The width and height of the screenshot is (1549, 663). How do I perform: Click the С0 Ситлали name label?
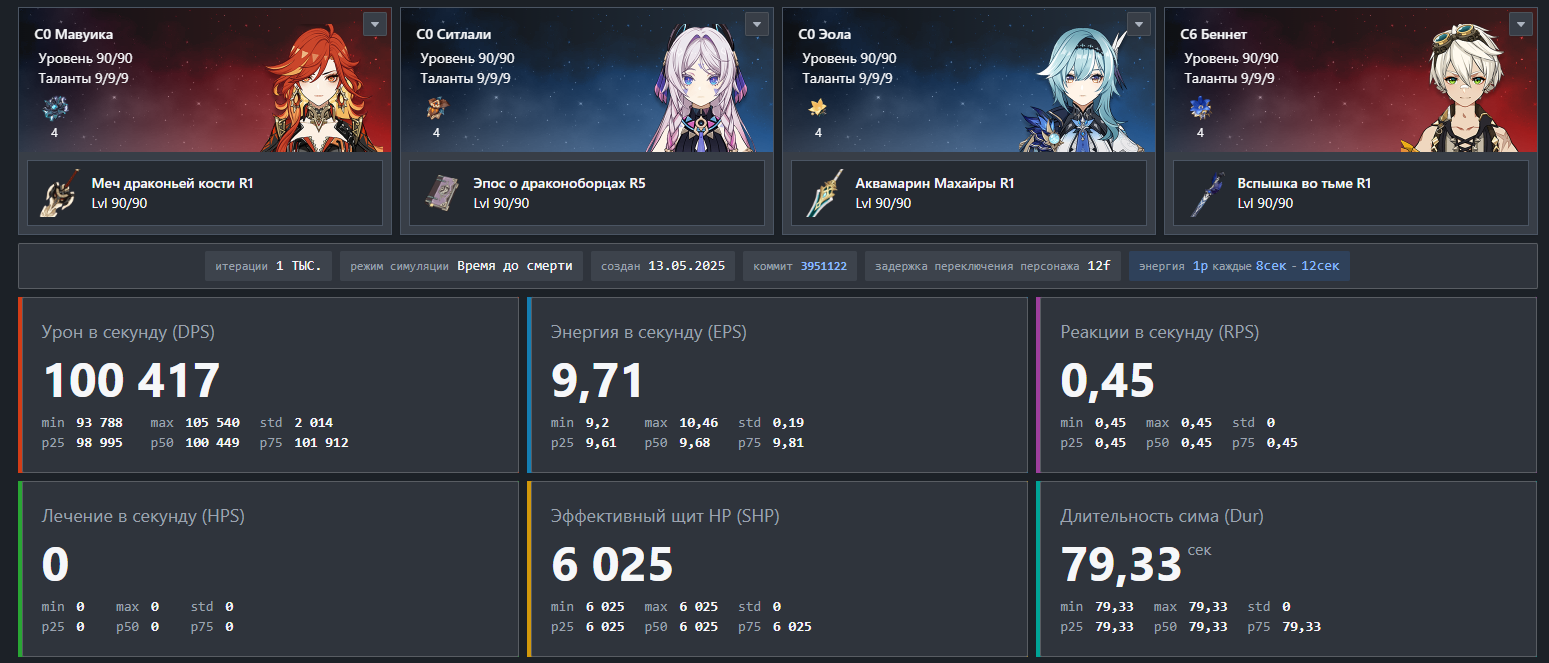point(454,35)
